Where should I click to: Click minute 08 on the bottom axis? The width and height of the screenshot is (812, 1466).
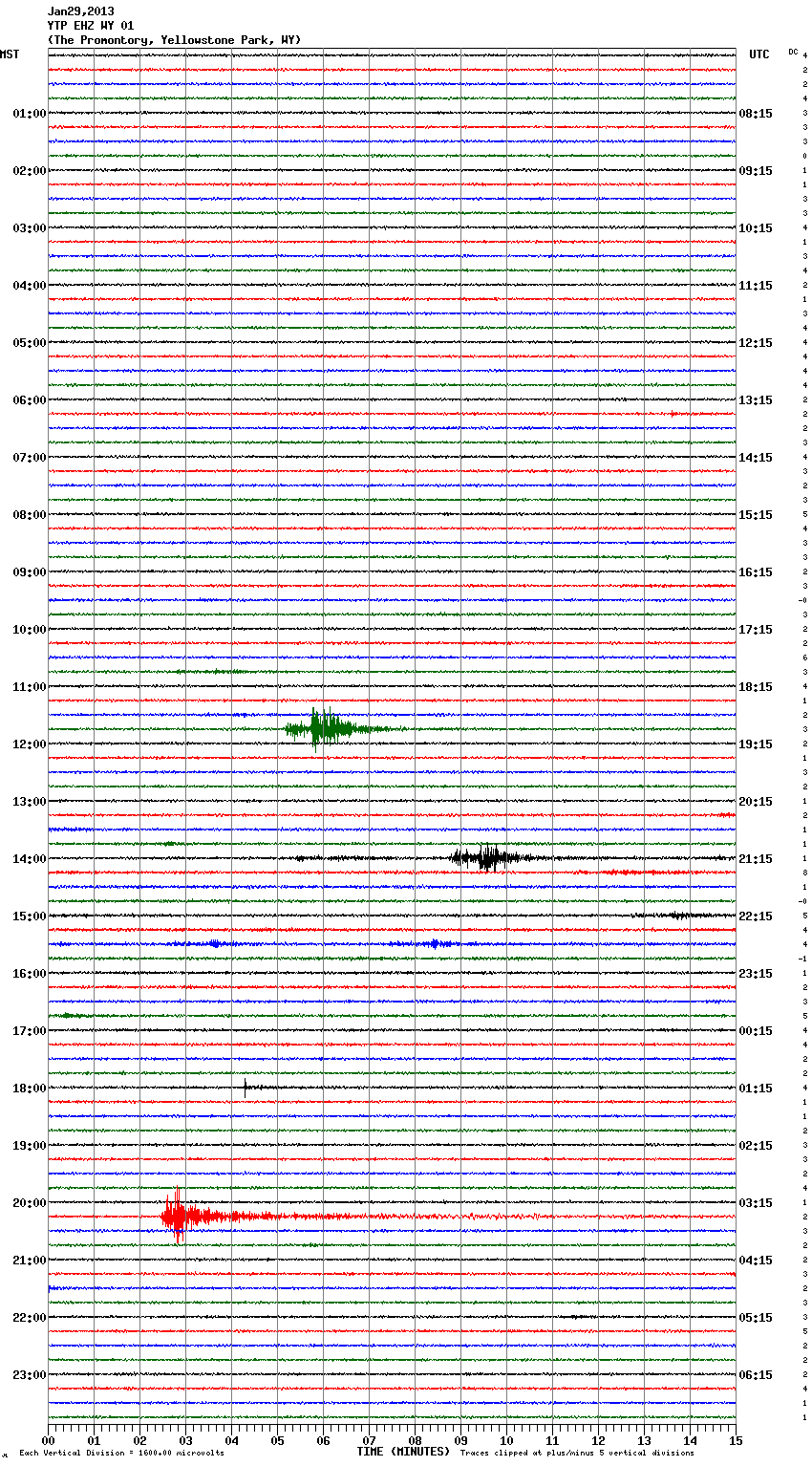pyautogui.click(x=415, y=1440)
